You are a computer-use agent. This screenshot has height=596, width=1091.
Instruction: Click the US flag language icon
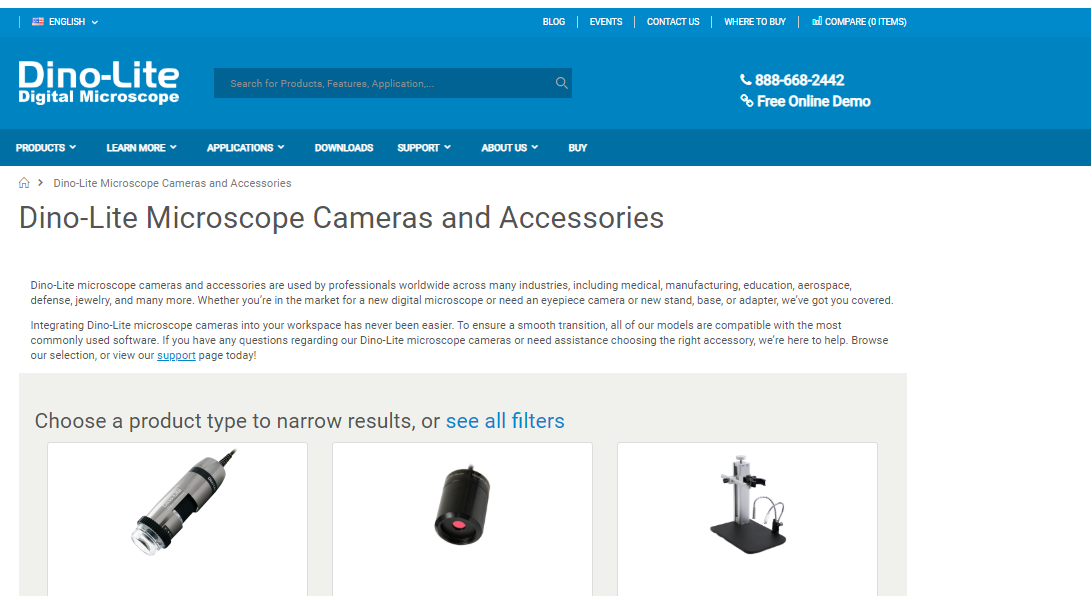pos(38,22)
